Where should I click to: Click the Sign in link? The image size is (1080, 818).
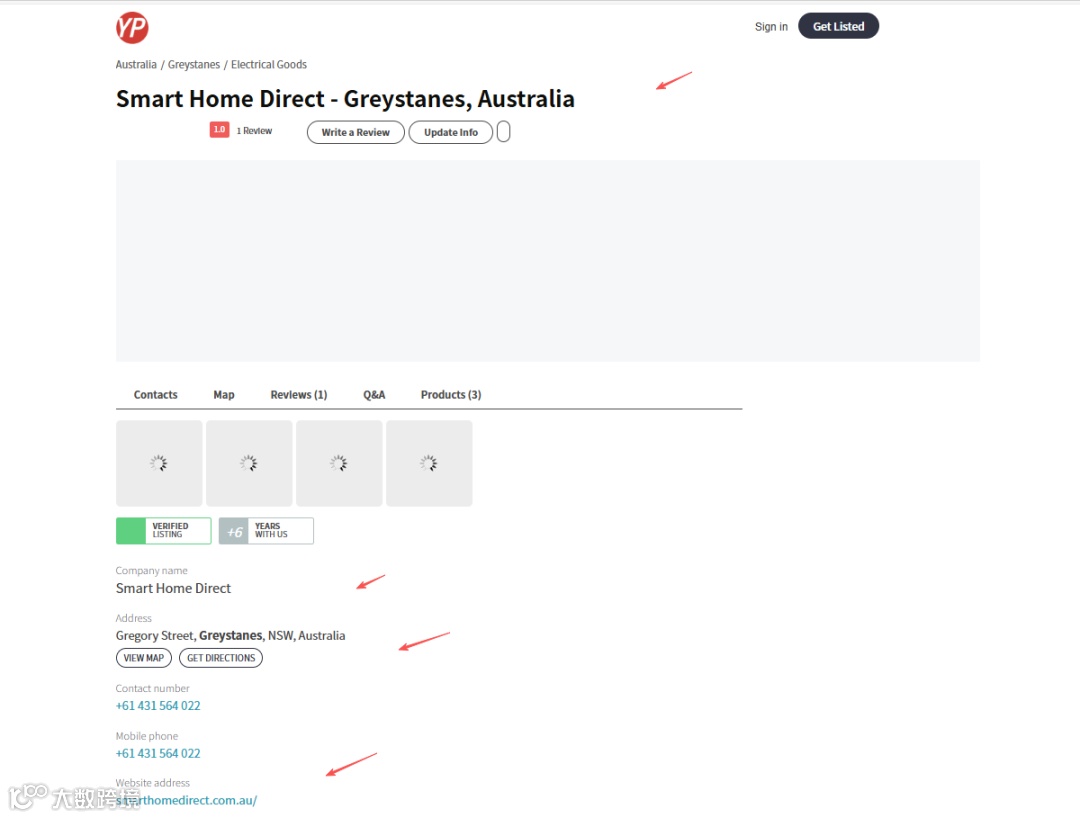click(771, 27)
